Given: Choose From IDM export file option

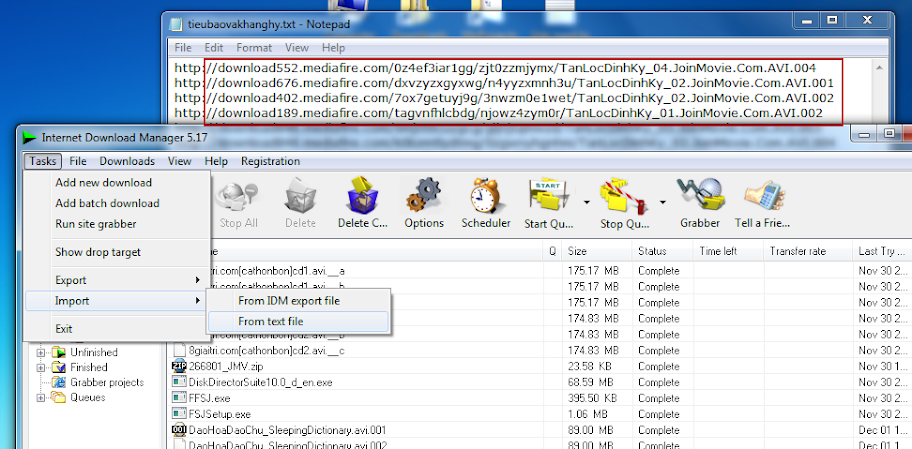Looking at the screenshot, I should pos(298,301).
